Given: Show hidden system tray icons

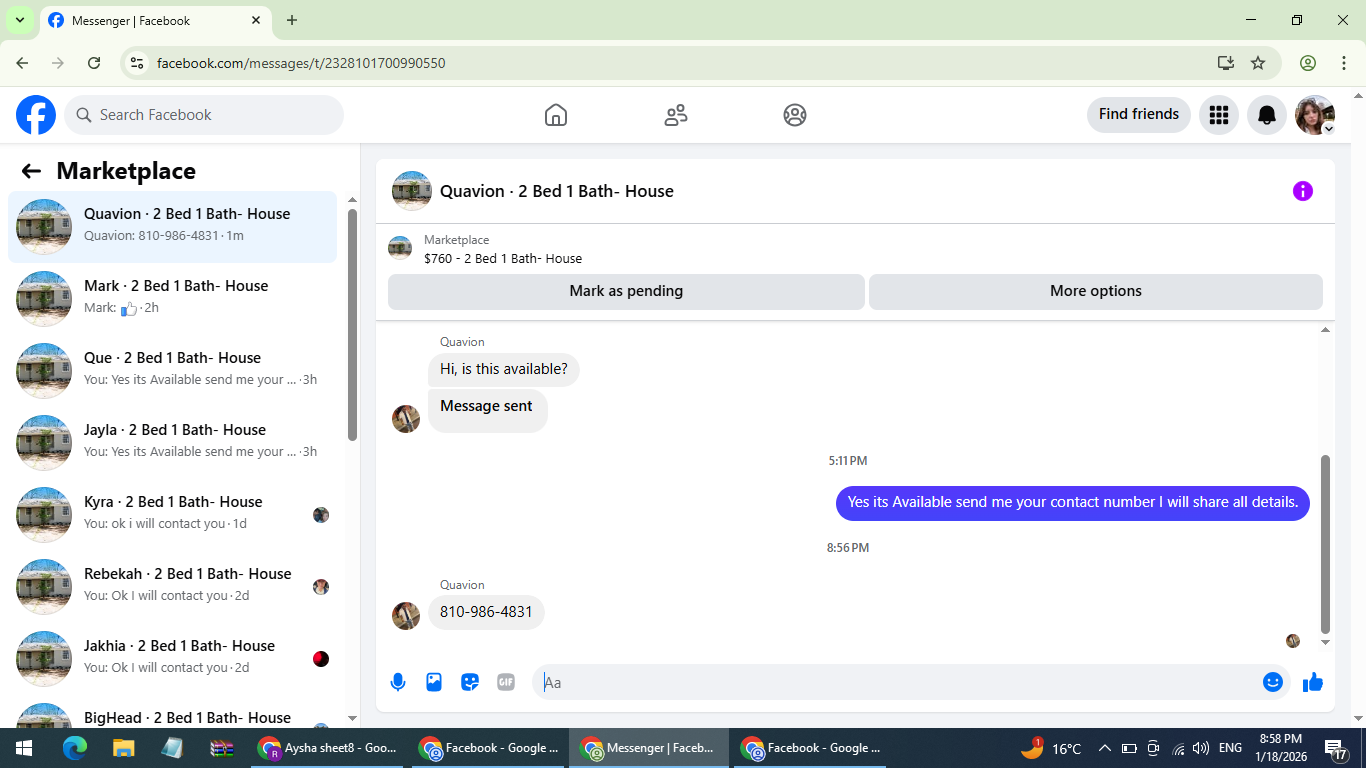Looking at the screenshot, I should point(1105,748).
